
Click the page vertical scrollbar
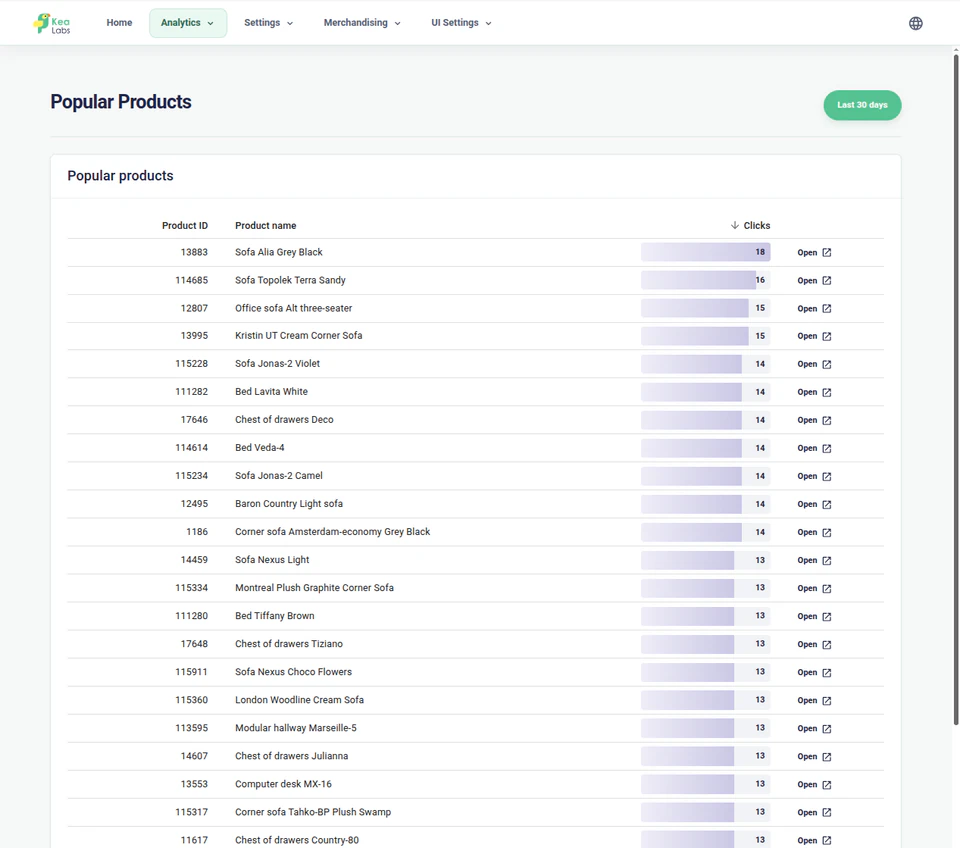coord(956,389)
